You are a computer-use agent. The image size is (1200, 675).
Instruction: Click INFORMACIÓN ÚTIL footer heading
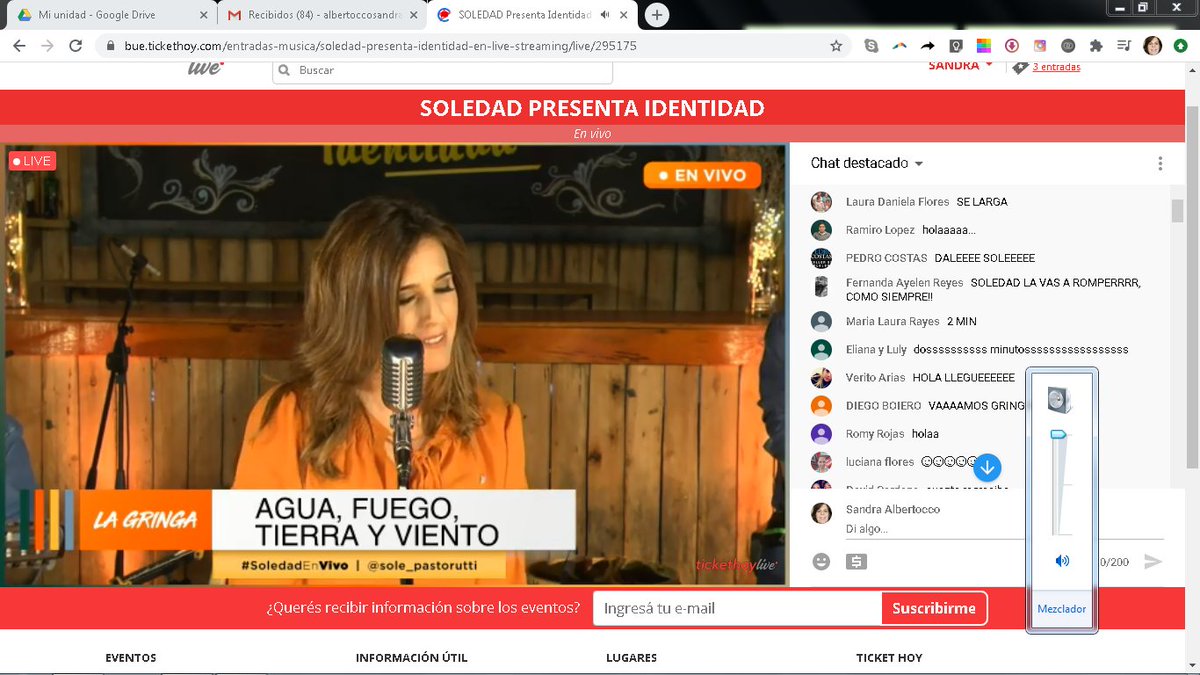click(411, 658)
